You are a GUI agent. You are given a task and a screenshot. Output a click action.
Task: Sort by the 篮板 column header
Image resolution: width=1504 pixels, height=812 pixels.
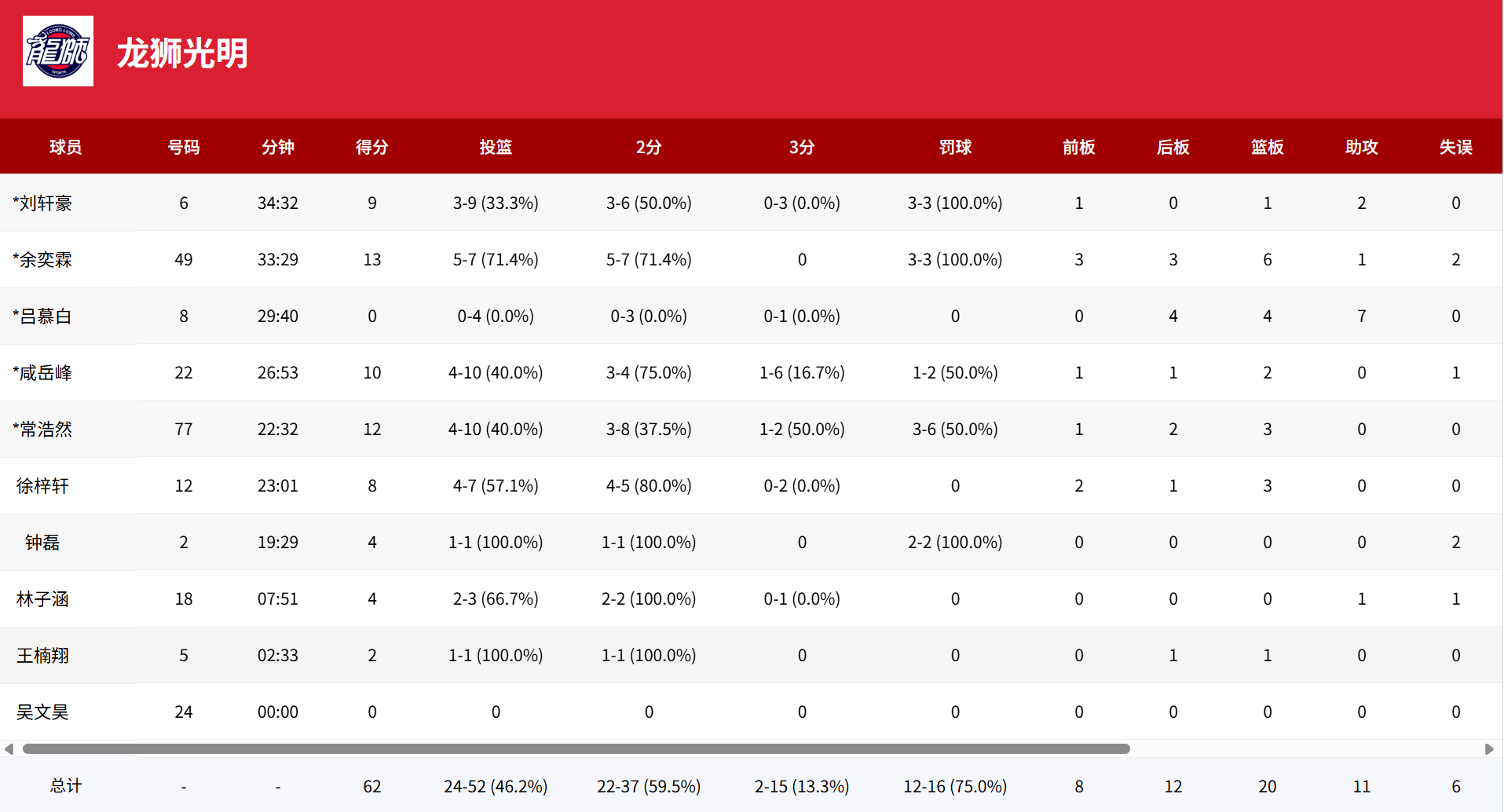pyautogui.click(x=1267, y=147)
